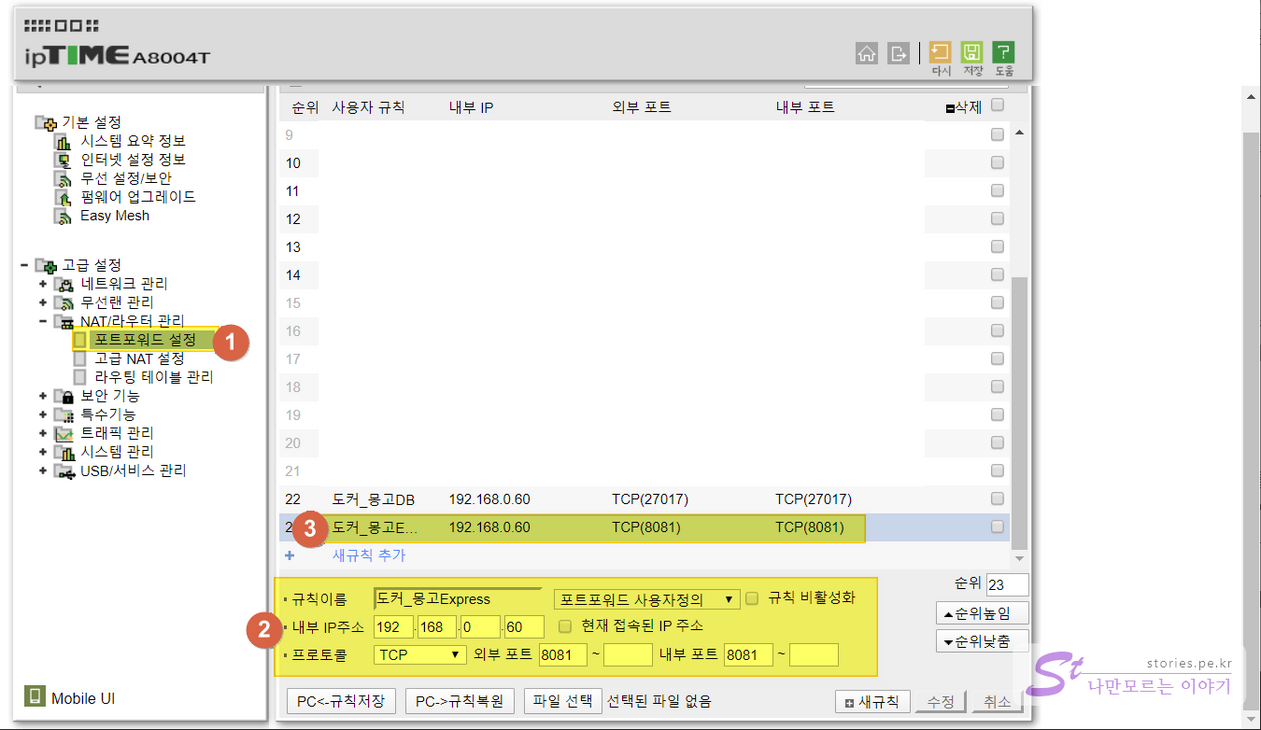Click the Mobile UI phone icon

(x=35, y=697)
